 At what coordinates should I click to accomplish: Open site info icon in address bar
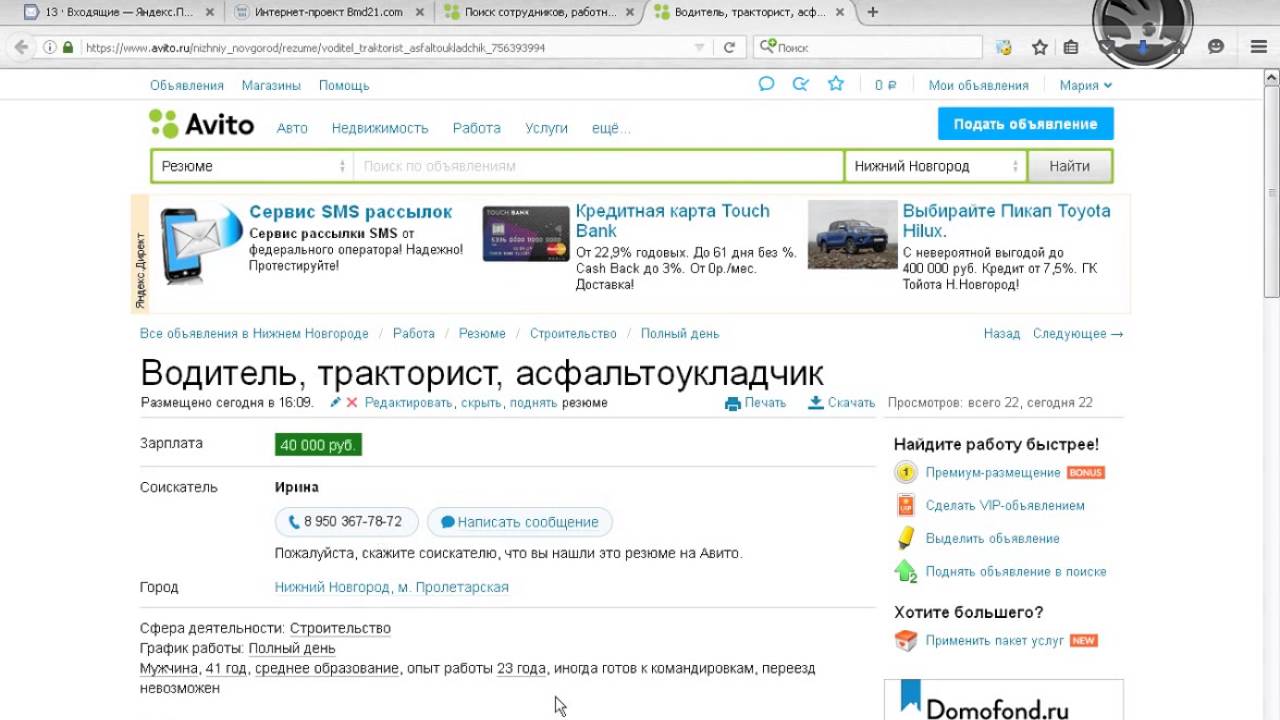[51, 47]
